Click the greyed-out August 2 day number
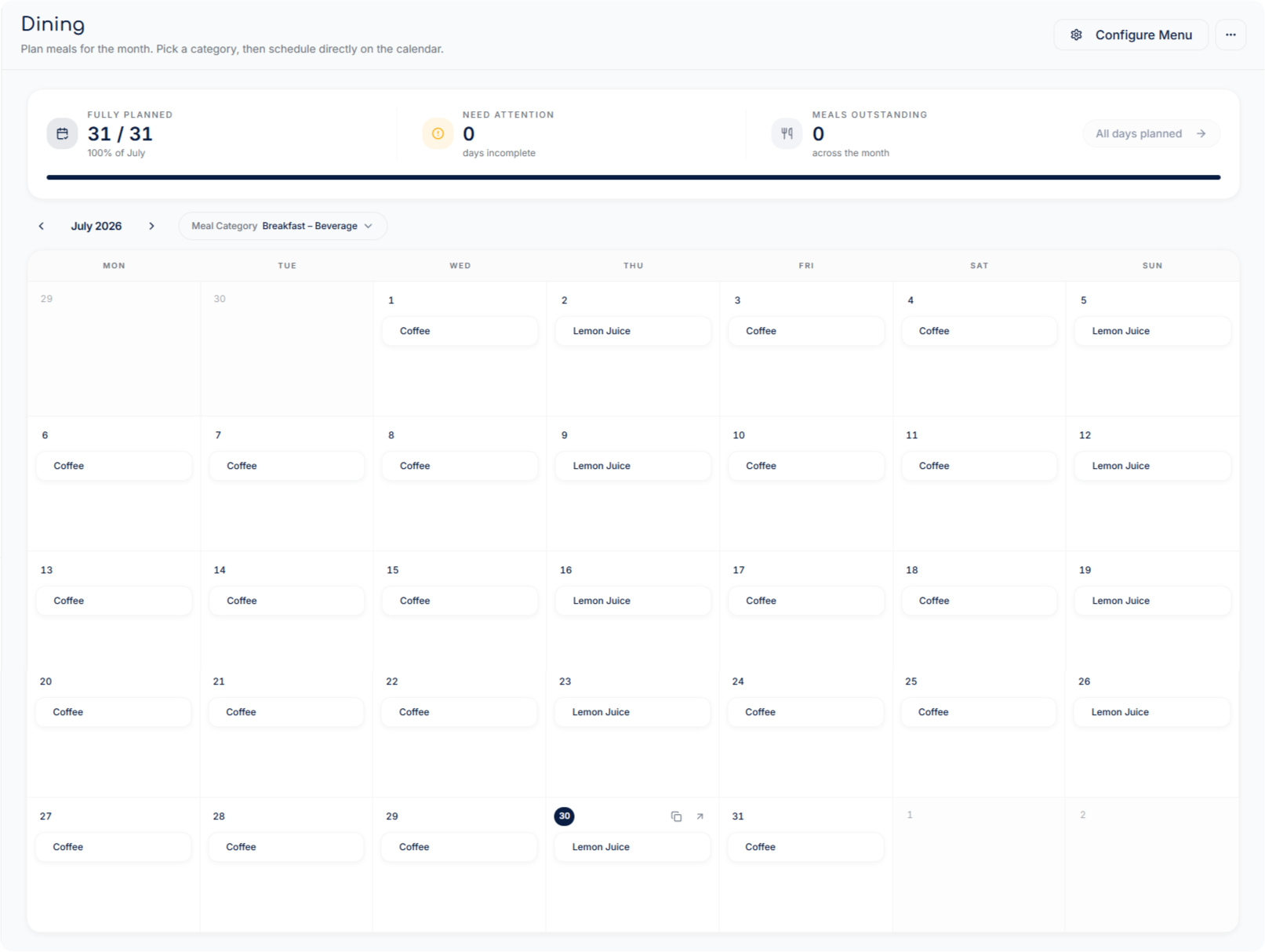The width and height of the screenshot is (1265, 952). pos(1083,815)
